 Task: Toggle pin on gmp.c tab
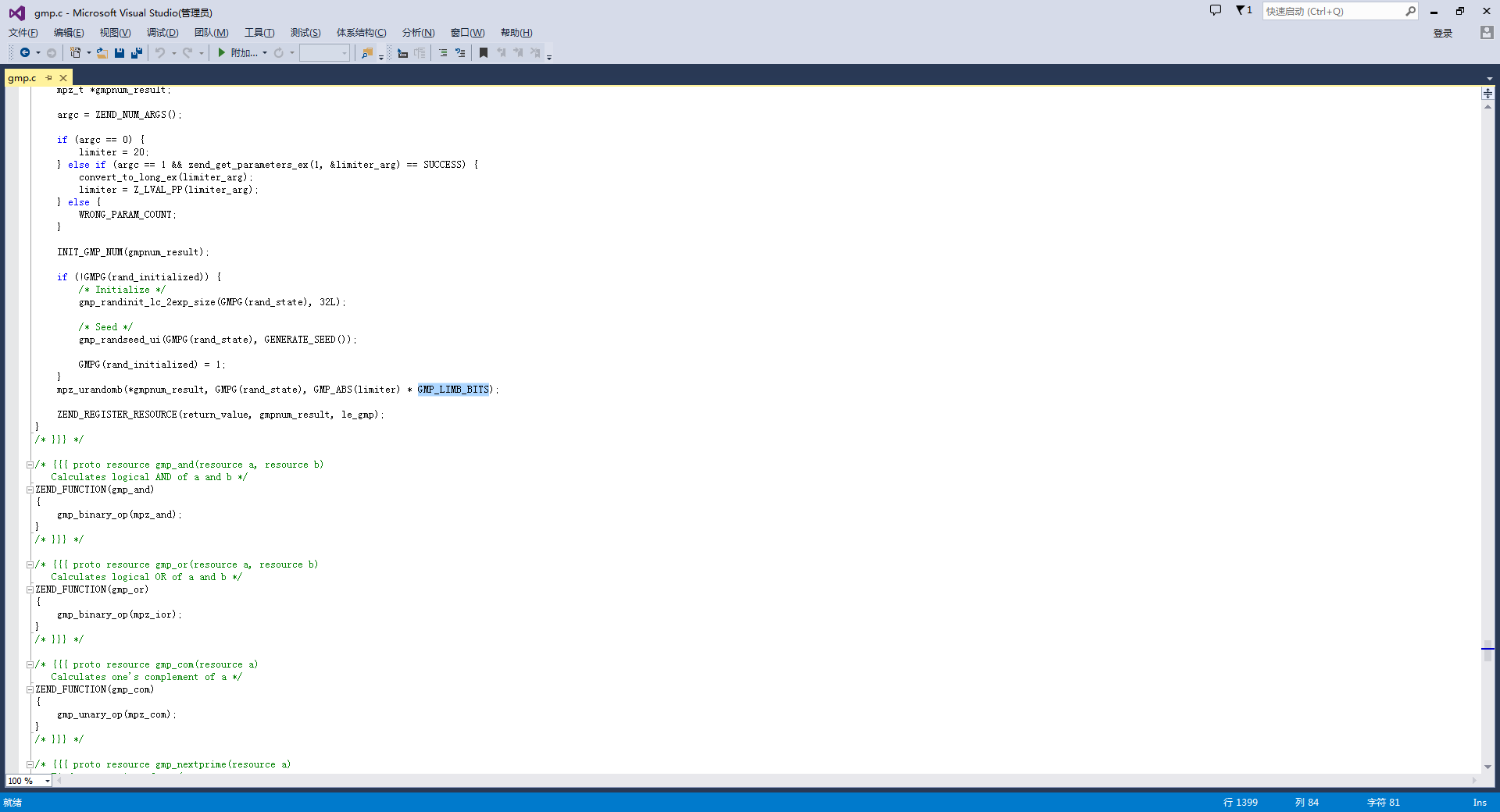tap(48, 78)
